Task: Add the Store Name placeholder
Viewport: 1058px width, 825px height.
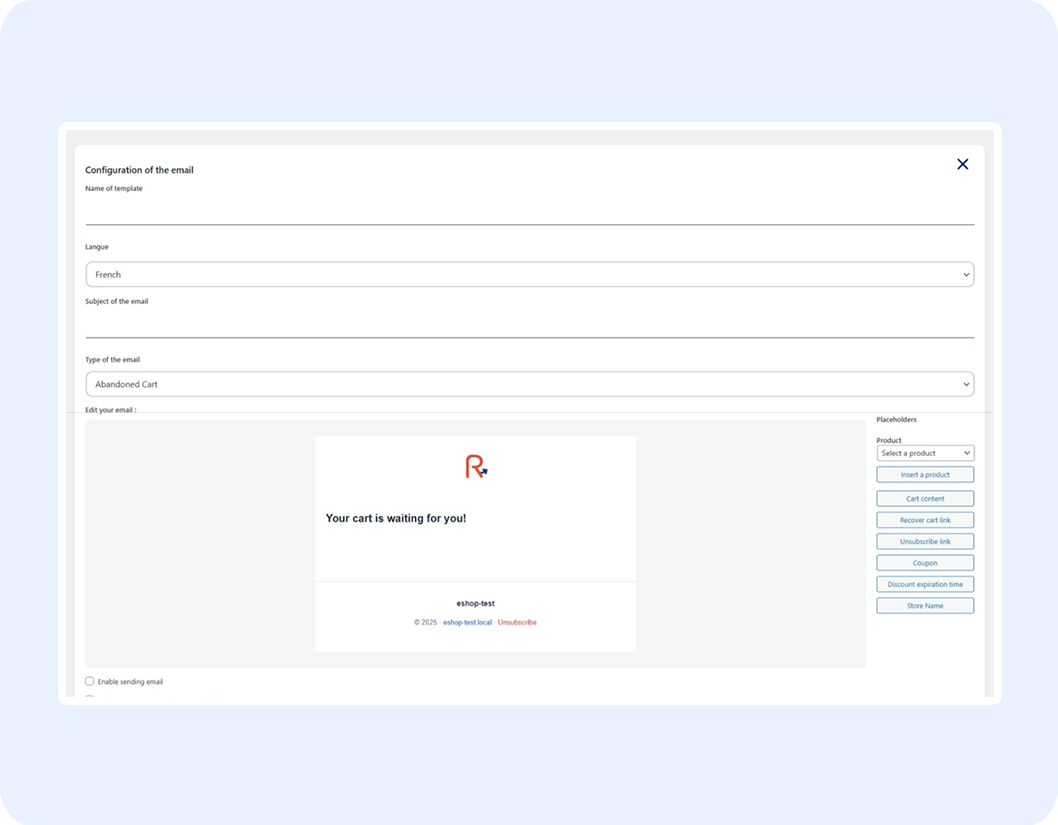Action: (925, 605)
